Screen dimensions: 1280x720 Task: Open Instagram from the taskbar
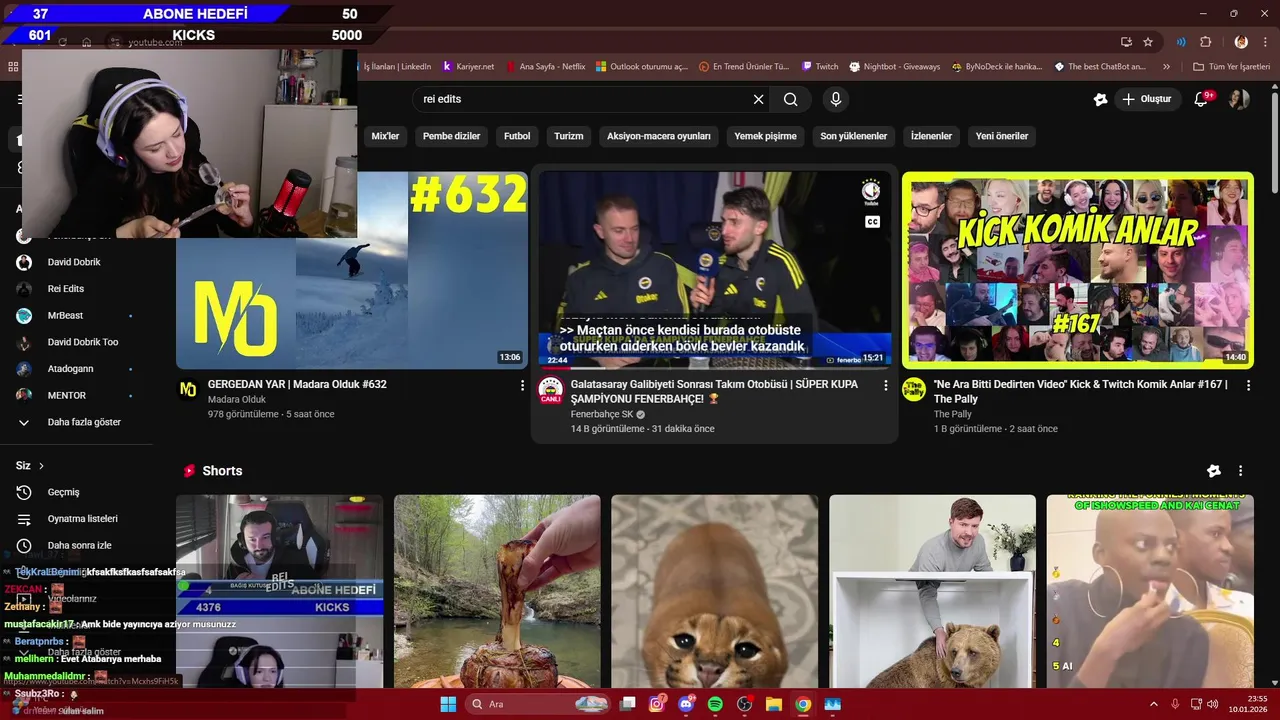click(657, 704)
